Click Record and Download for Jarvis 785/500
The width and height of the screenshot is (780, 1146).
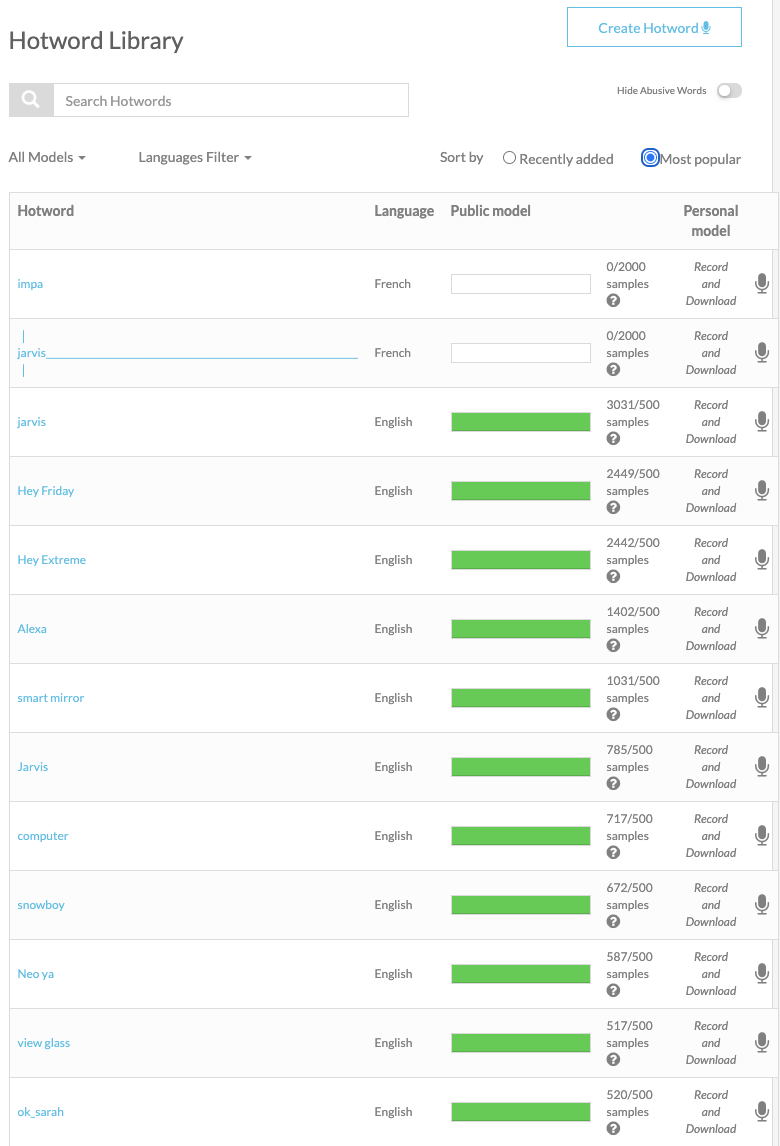tap(711, 767)
